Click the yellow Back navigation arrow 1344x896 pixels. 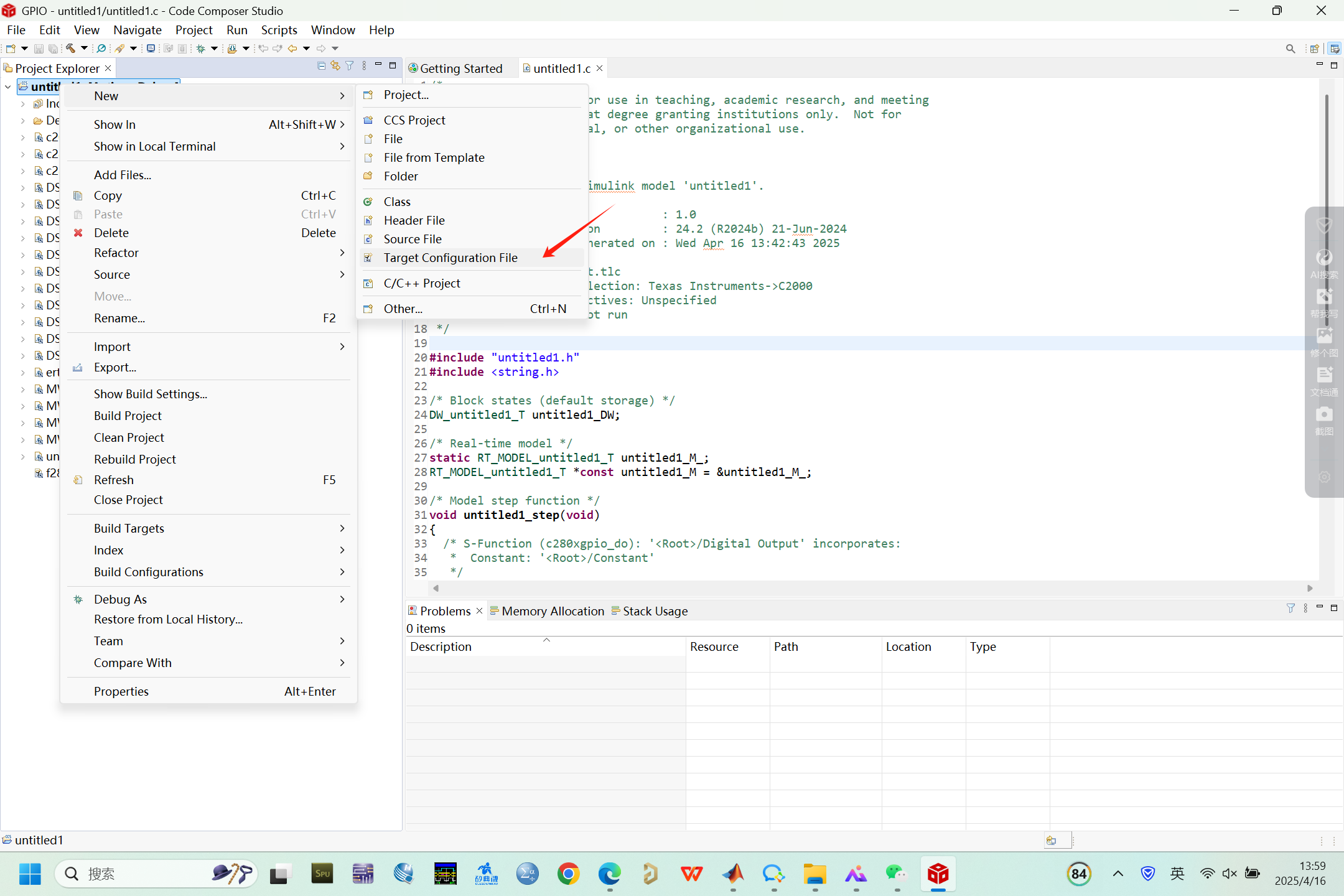click(292, 48)
